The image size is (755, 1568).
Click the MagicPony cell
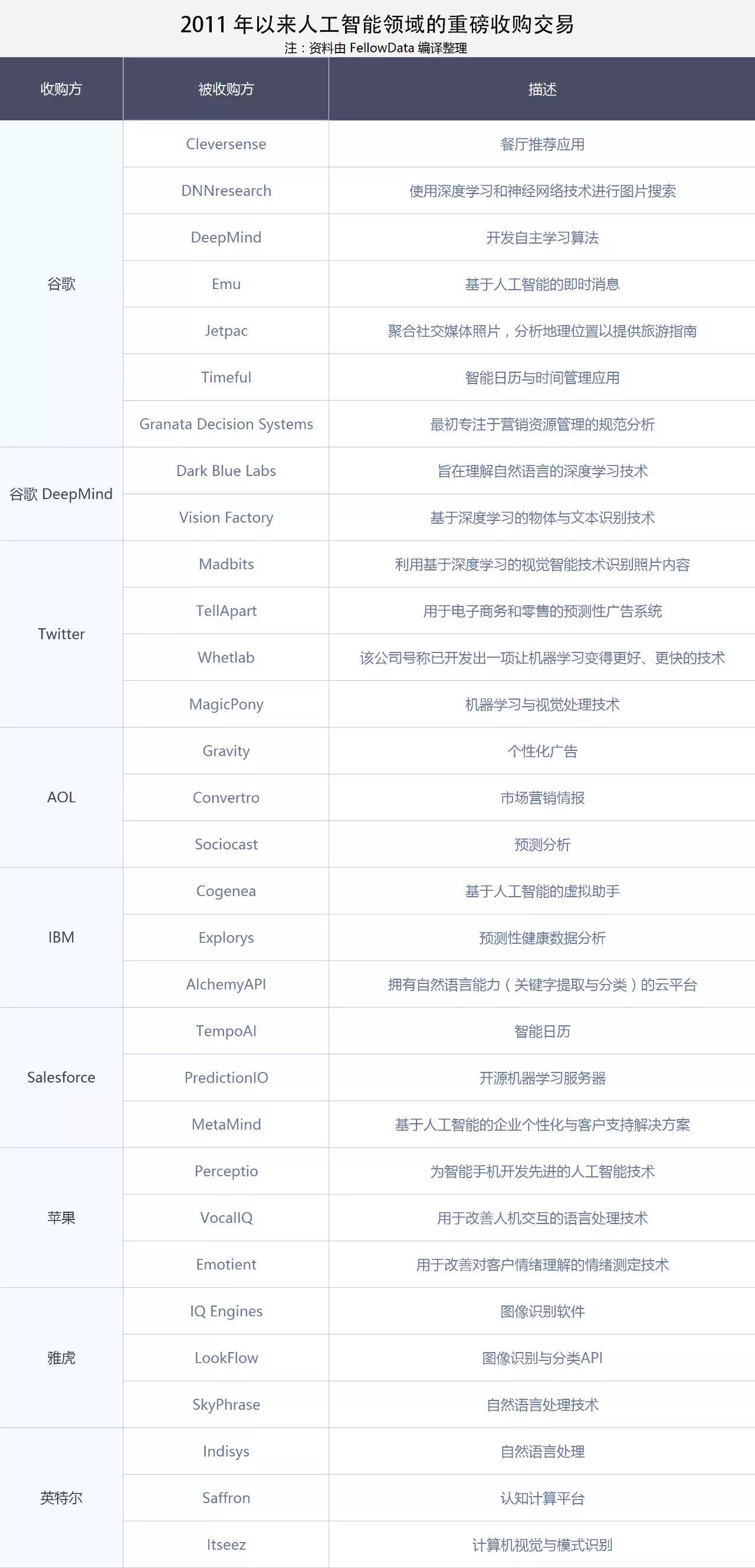point(226,704)
